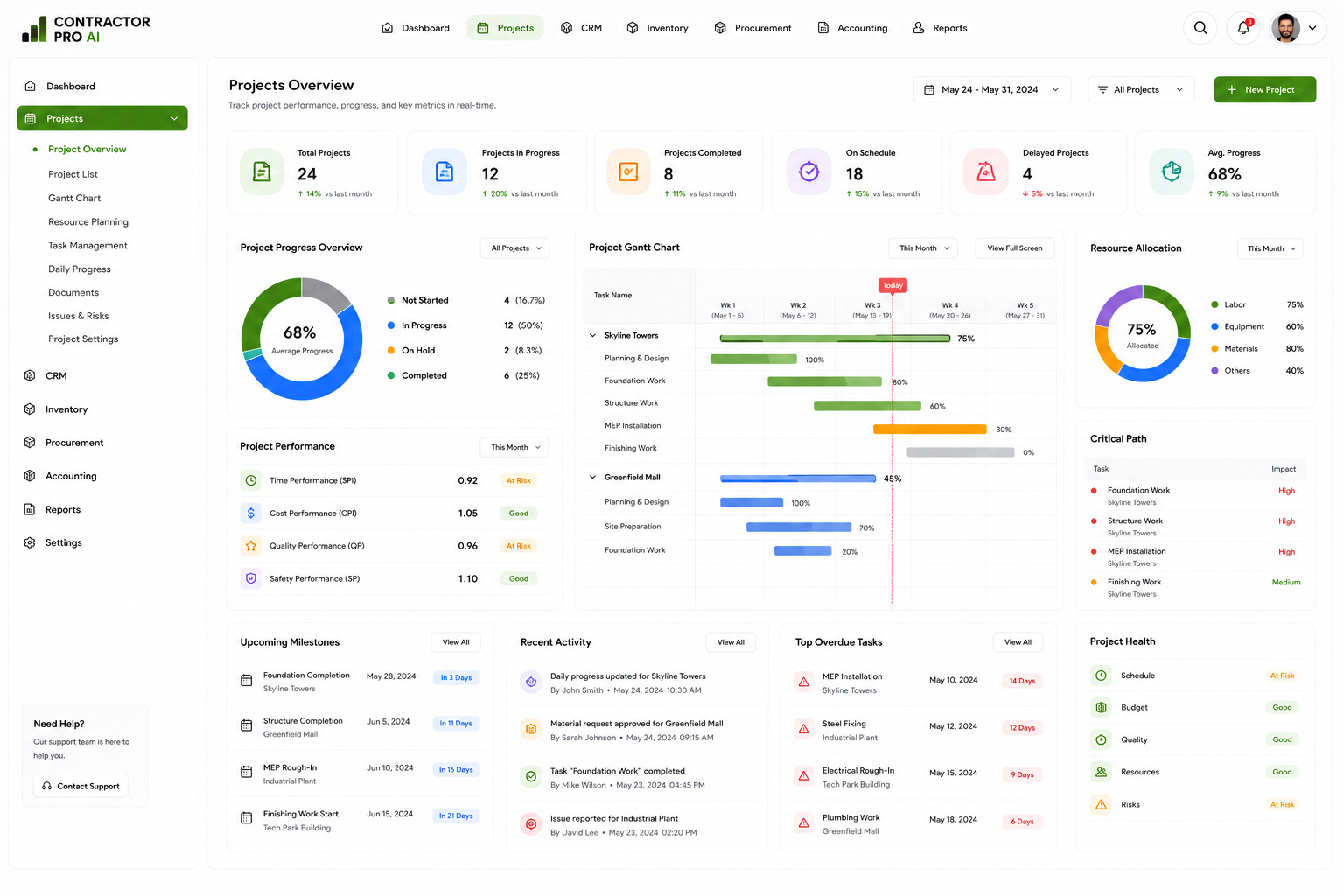Open the search icon in header

coord(1200,28)
